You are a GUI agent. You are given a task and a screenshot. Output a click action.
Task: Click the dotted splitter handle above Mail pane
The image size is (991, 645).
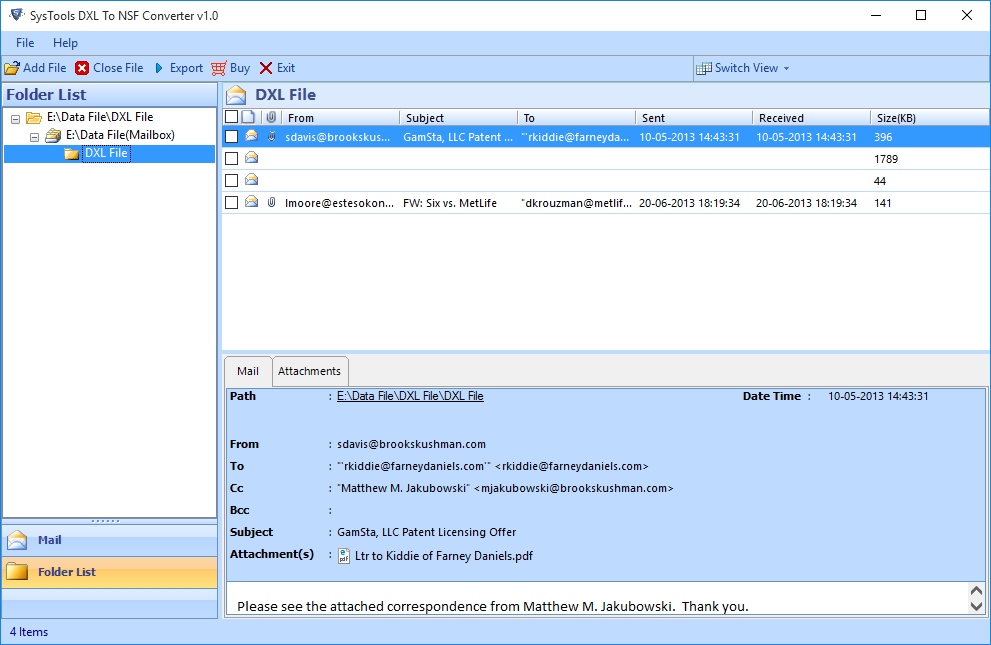106,521
